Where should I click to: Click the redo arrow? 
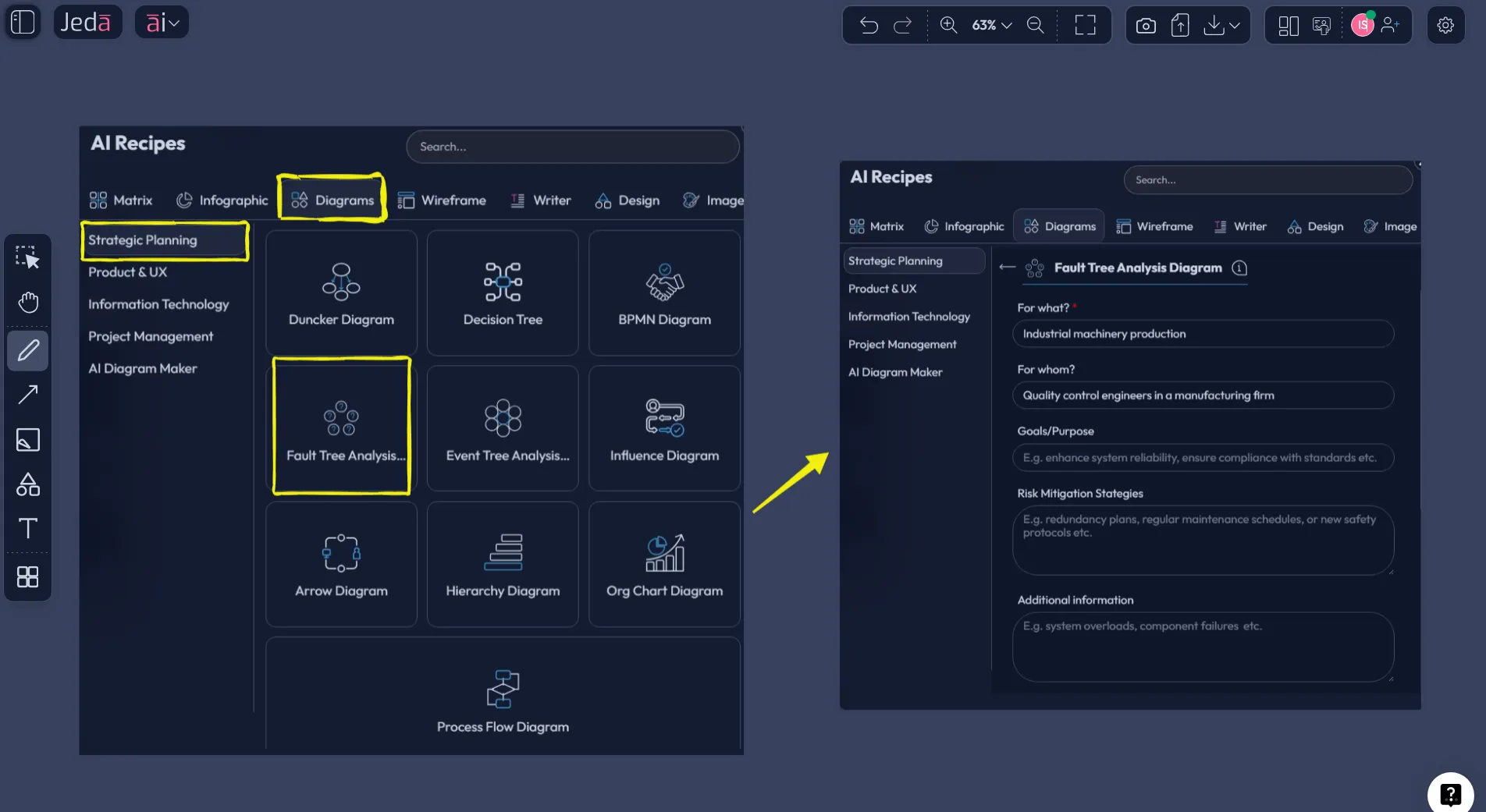pyautogui.click(x=902, y=26)
